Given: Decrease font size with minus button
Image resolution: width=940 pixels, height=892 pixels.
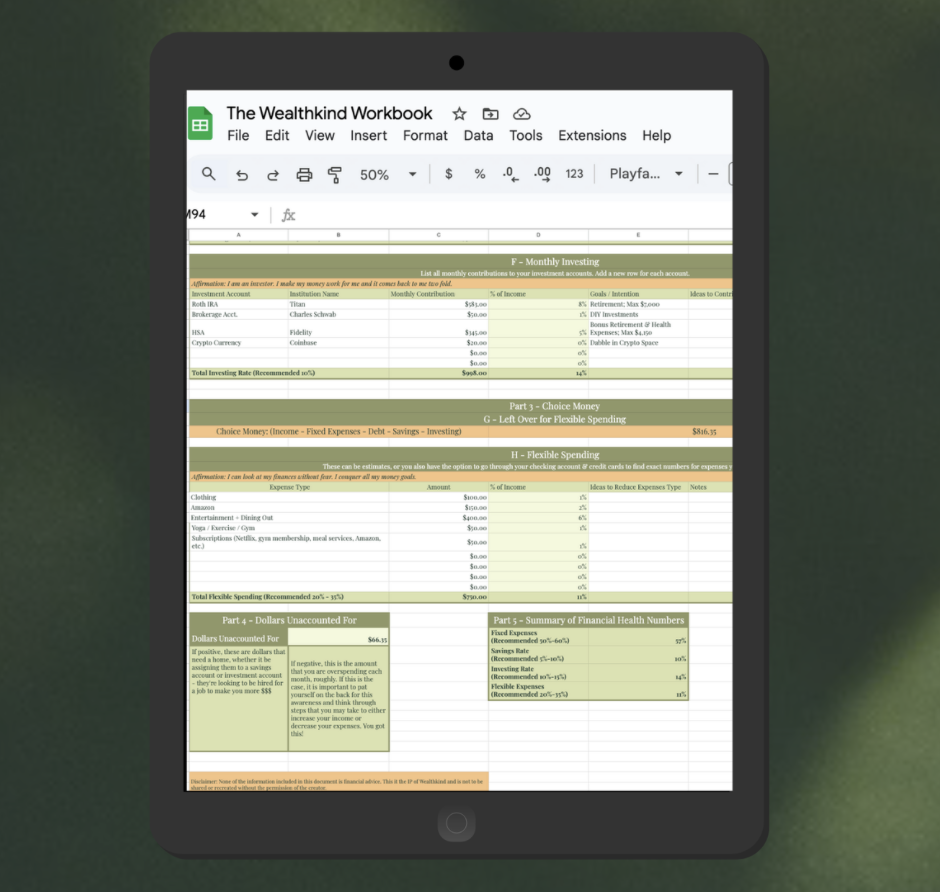Looking at the screenshot, I should coord(713,174).
